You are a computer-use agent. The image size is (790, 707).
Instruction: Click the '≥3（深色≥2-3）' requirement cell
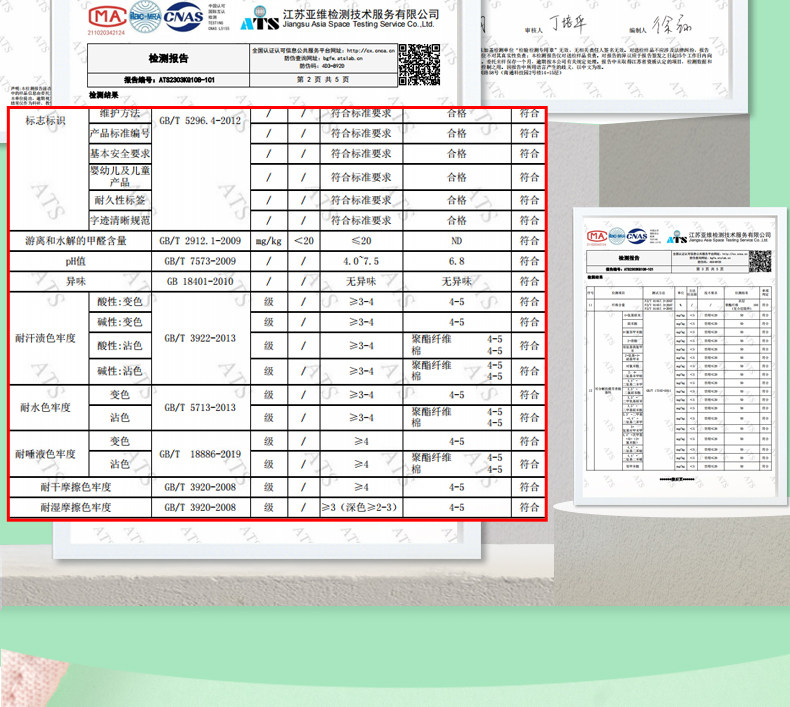click(x=361, y=507)
